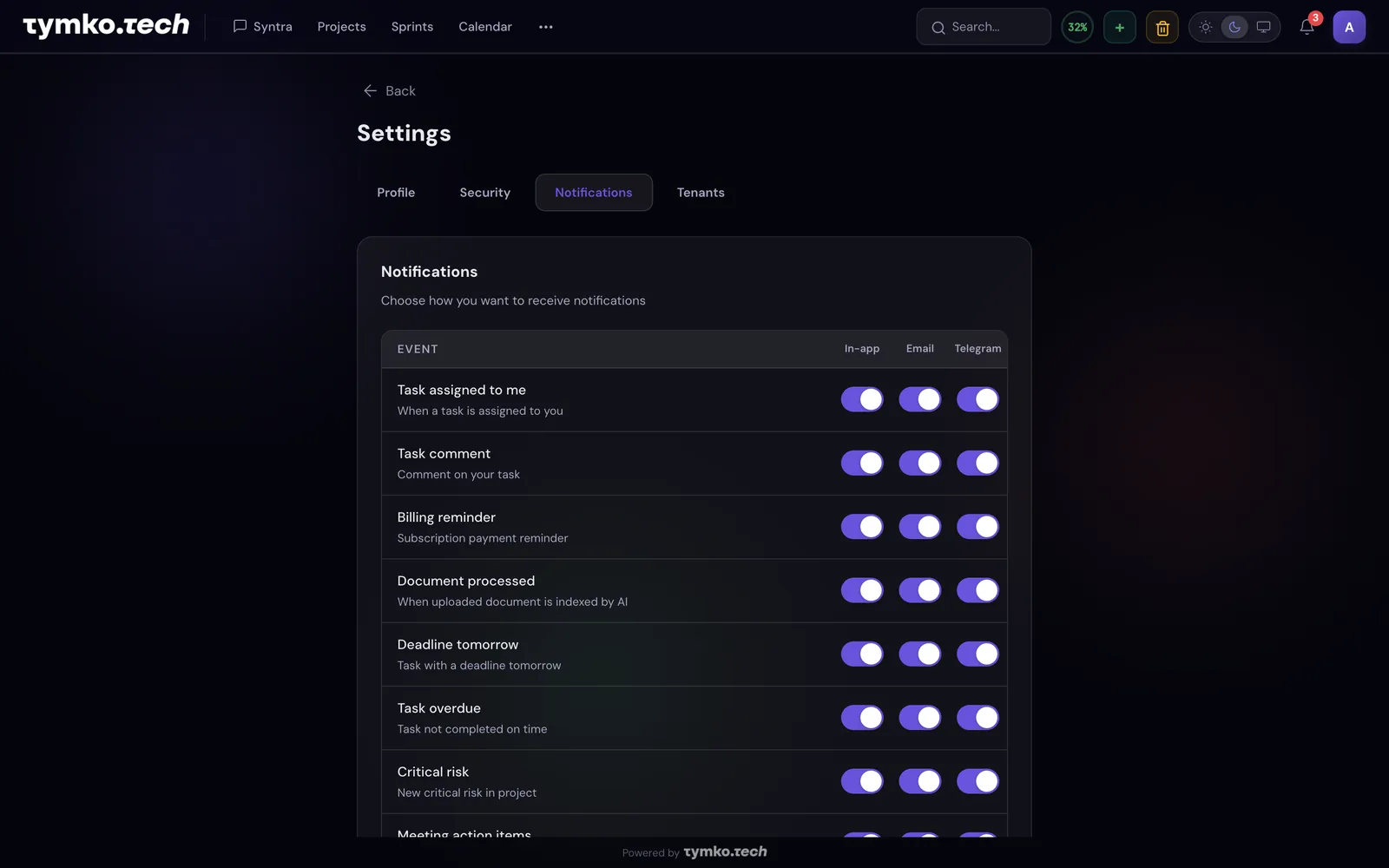This screenshot has width=1389, height=868.
Task: Go to Sprints in navigation
Action: pyautogui.click(x=412, y=27)
